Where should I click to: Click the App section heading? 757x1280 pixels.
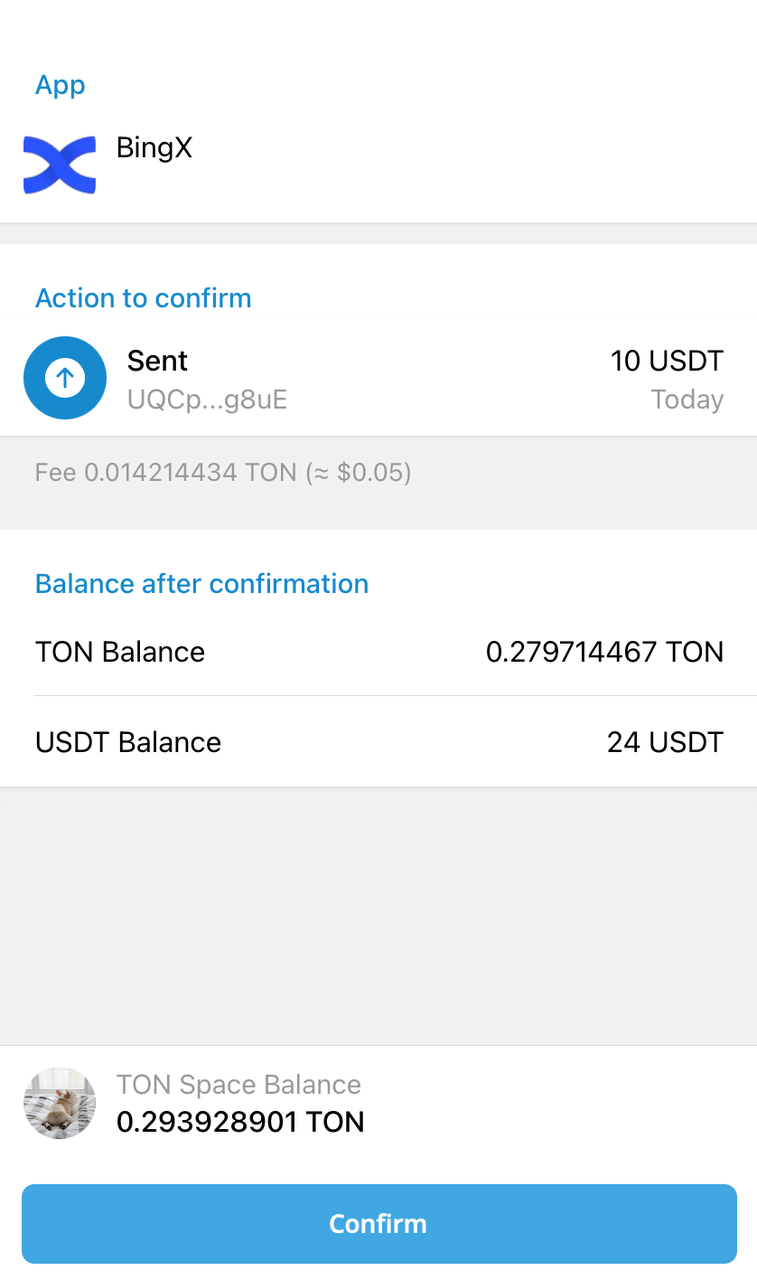(60, 85)
